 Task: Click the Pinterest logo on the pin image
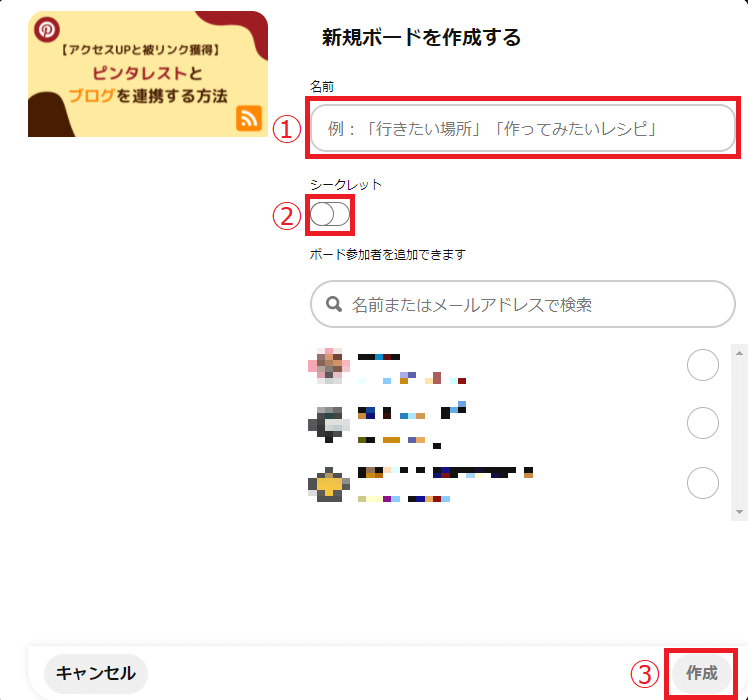(47, 30)
